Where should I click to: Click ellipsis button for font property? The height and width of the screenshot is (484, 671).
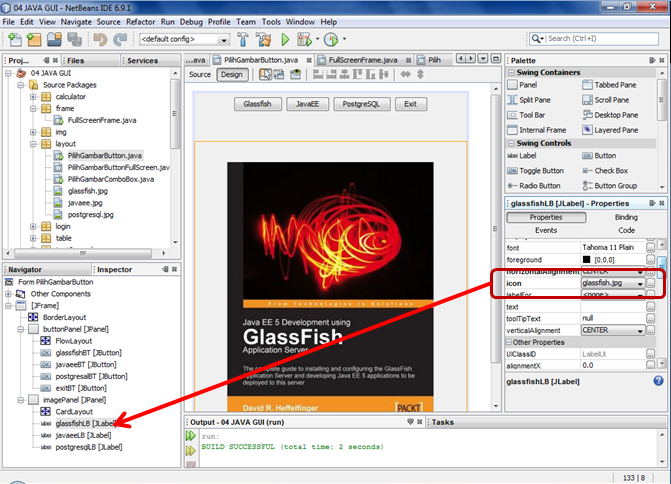click(x=650, y=247)
